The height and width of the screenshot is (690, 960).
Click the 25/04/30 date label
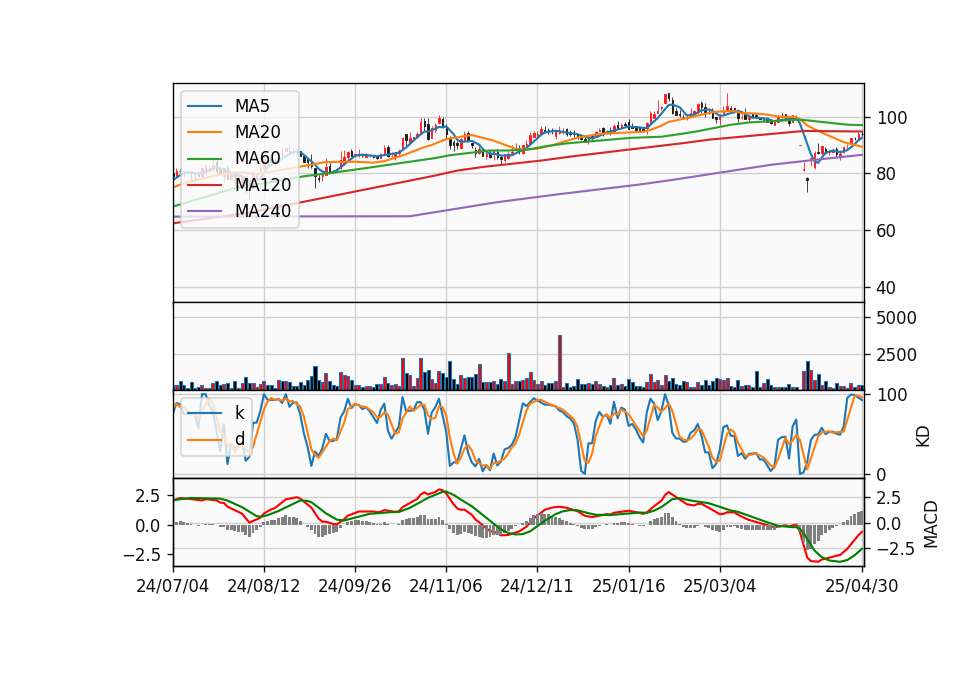pyautogui.click(x=862, y=586)
